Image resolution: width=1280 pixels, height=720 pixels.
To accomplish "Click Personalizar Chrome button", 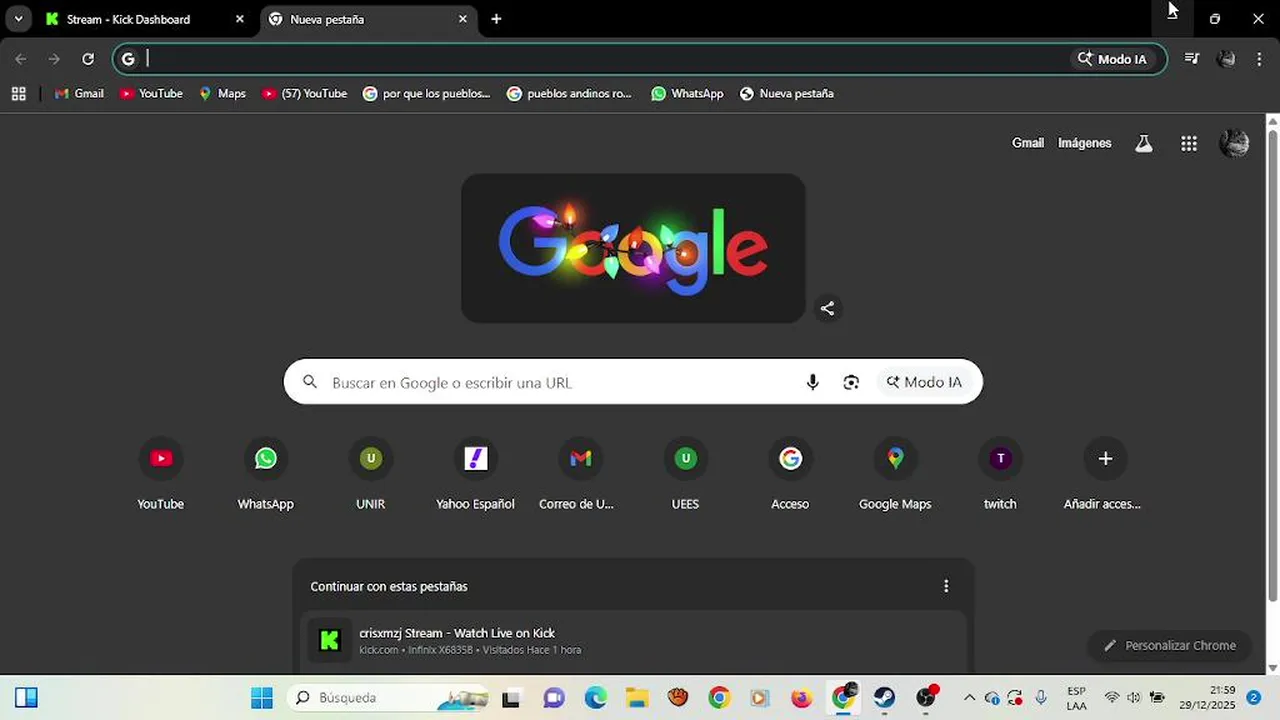I will (x=1169, y=645).
